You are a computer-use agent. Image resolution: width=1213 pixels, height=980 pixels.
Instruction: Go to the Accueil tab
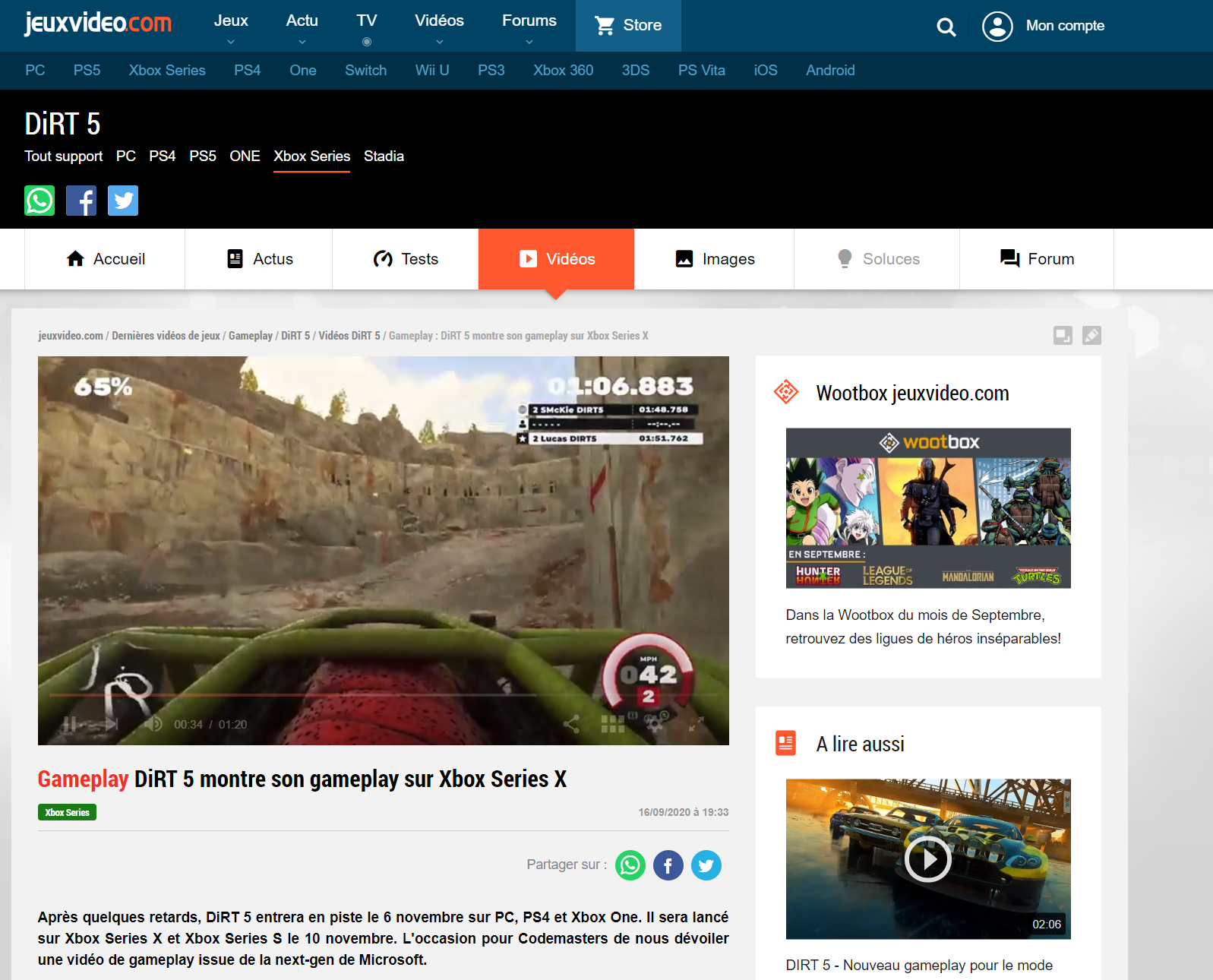pos(105,259)
